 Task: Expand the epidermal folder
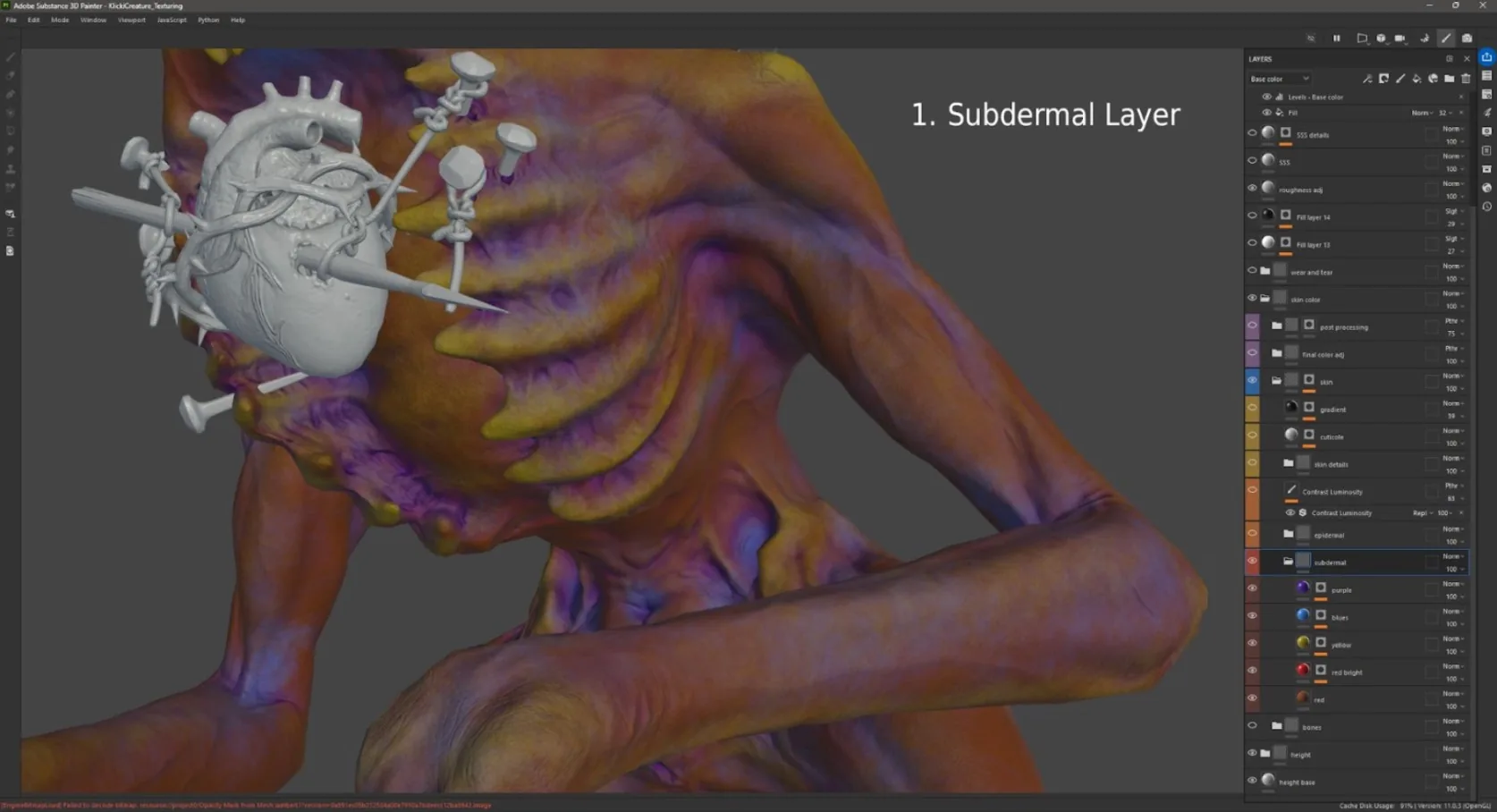[x=1289, y=534]
